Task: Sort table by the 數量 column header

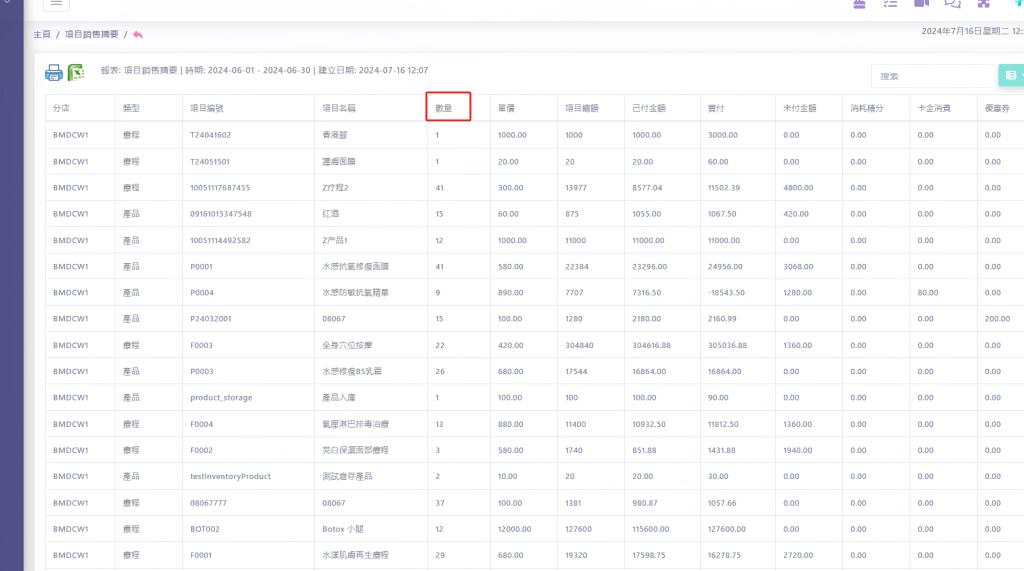Action: 444,108
